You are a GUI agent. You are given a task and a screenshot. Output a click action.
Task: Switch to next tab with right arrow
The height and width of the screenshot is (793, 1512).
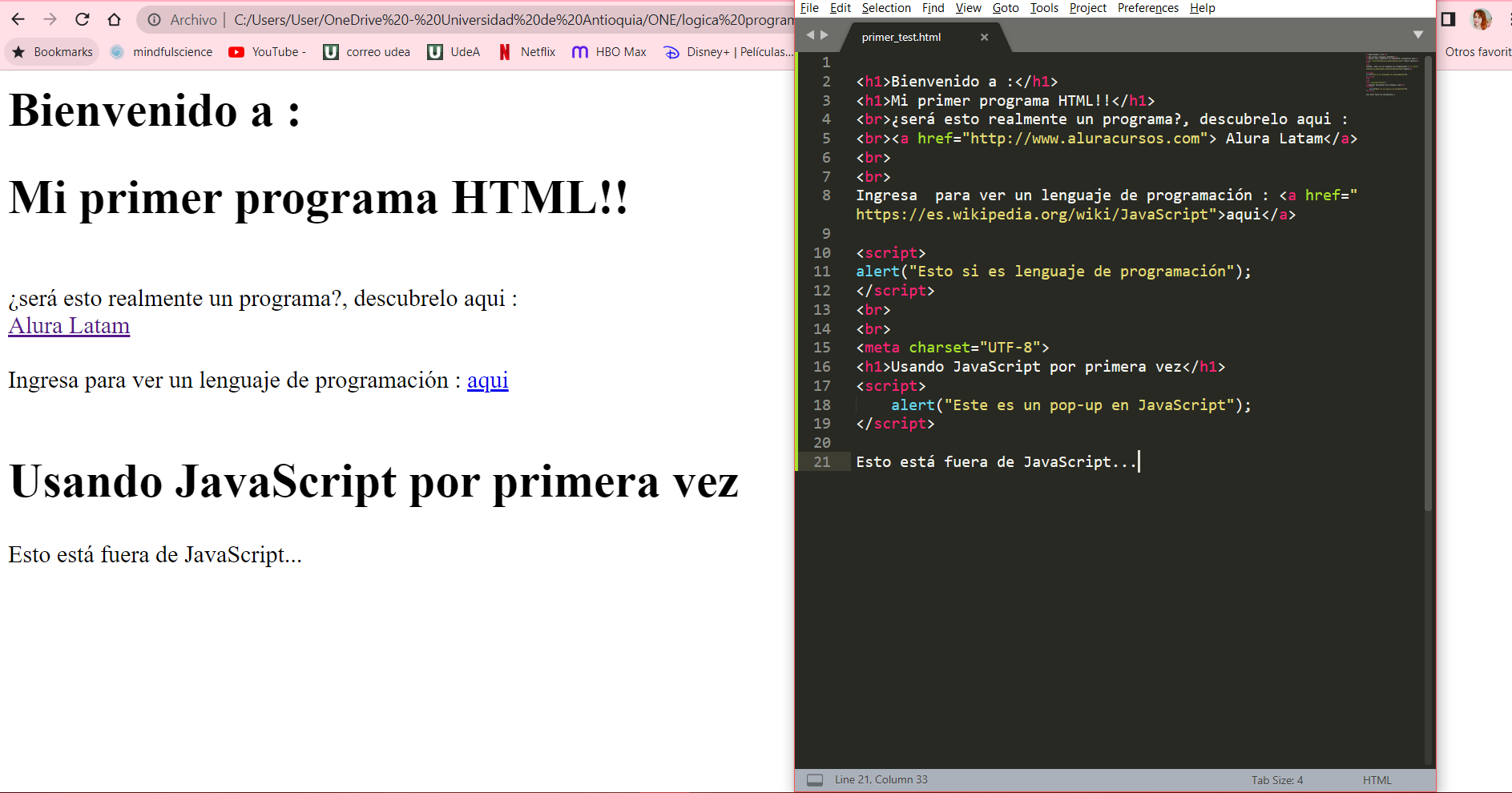tap(825, 35)
